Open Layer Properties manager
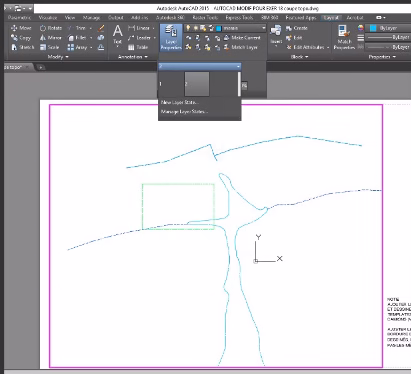This screenshot has height=374, width=412. click(171, 37)
